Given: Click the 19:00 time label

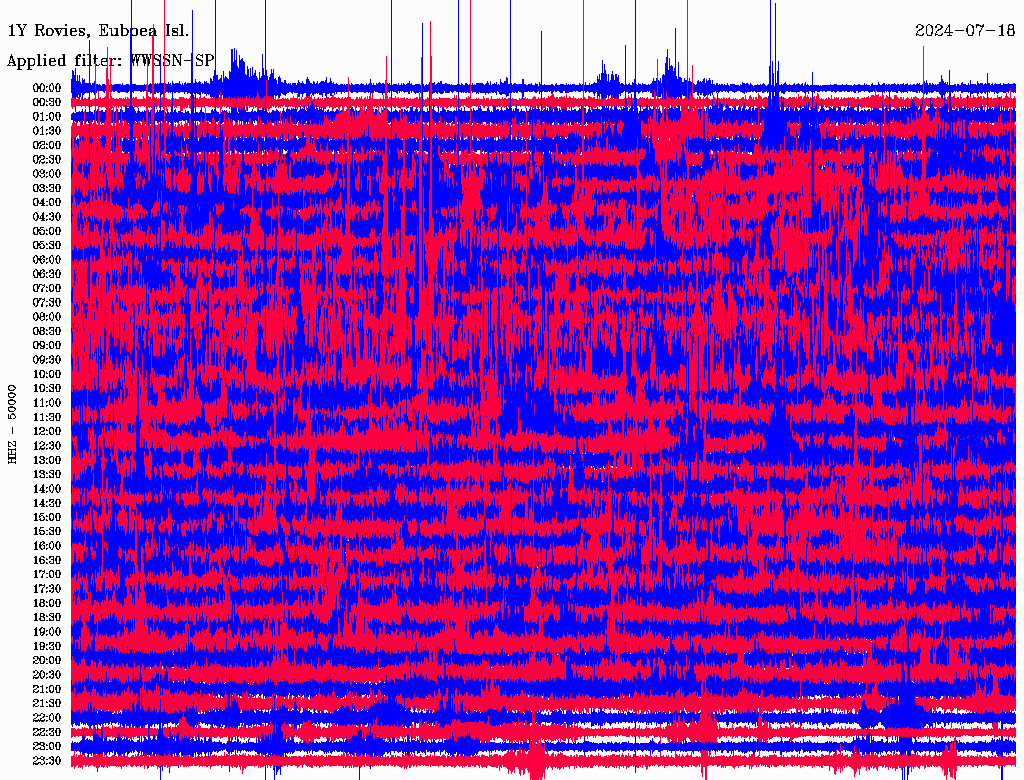Looking at the screenshot, I should (x=47, y=632).
